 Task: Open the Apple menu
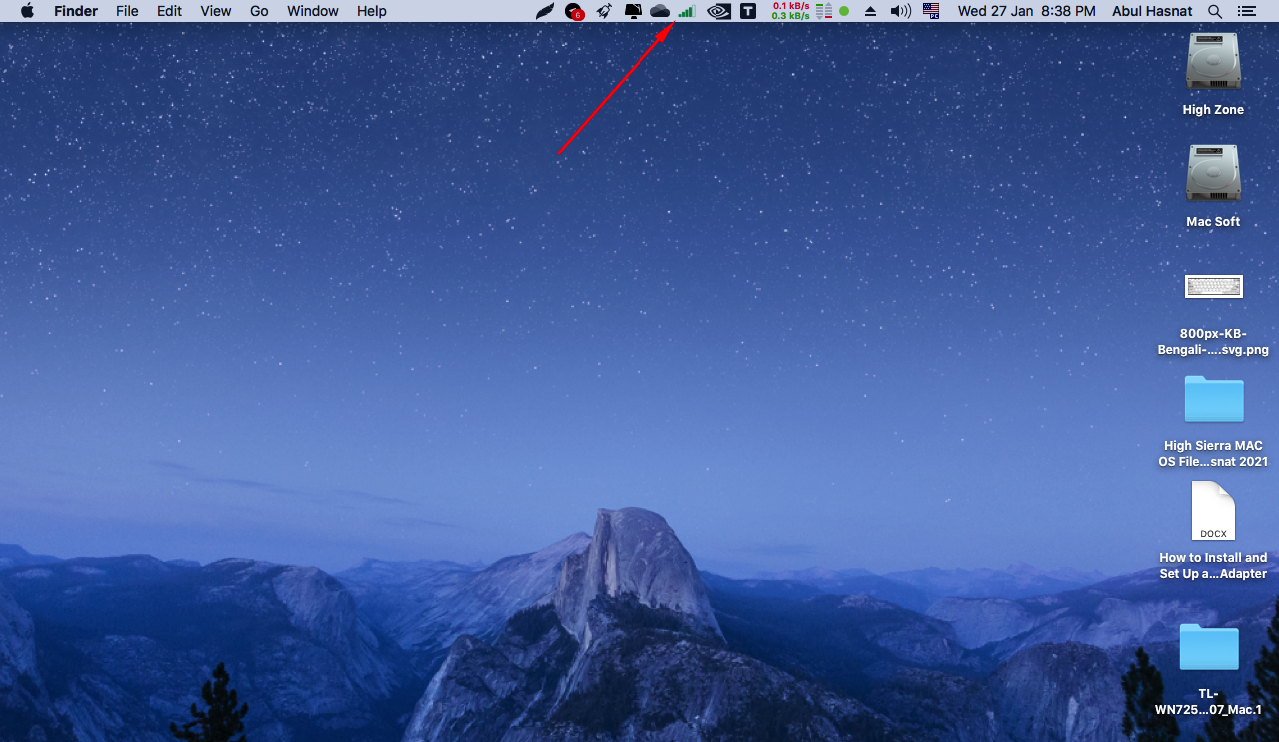tap(27, 11)
